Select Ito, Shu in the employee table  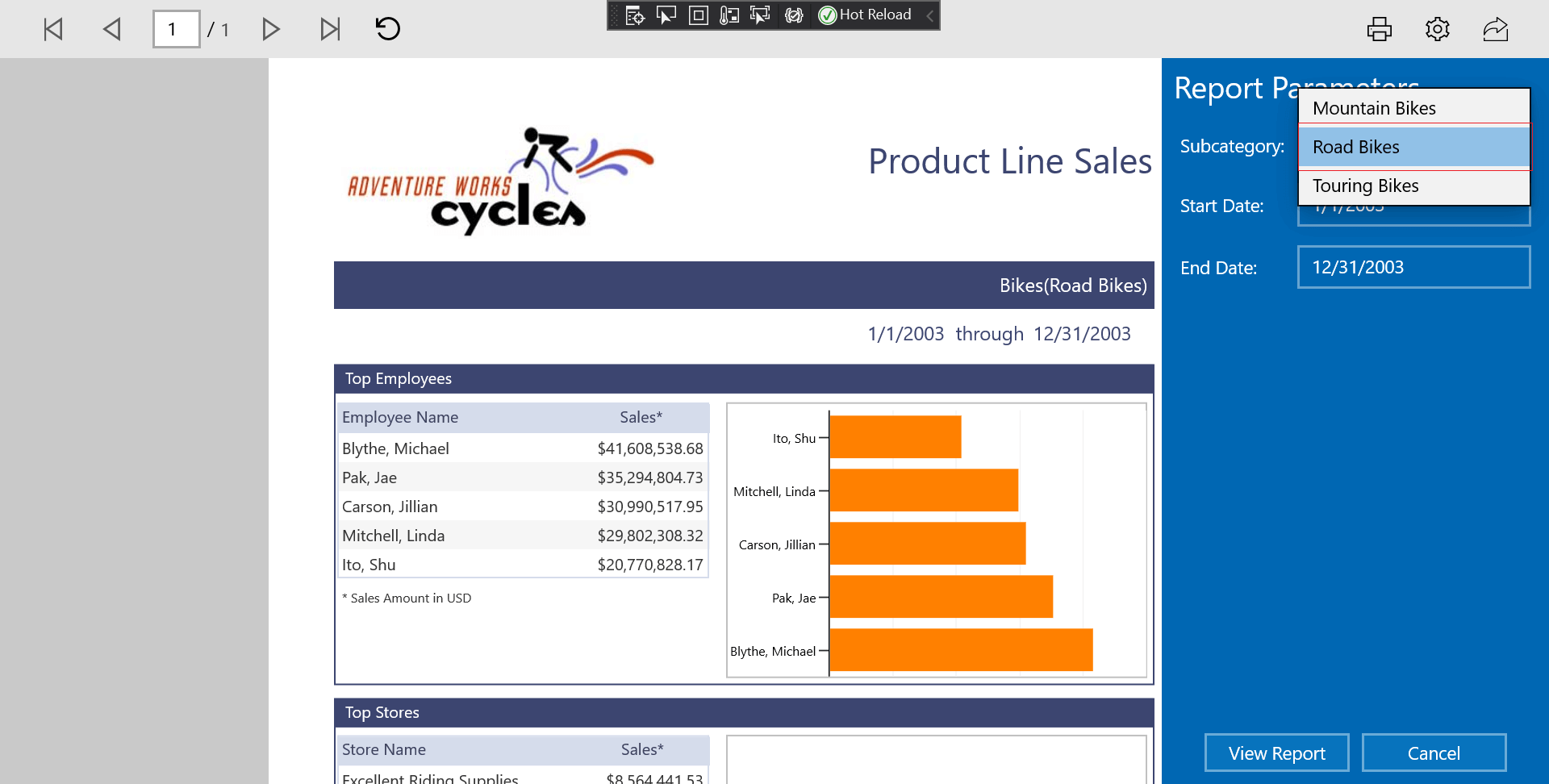pos(369,565)
